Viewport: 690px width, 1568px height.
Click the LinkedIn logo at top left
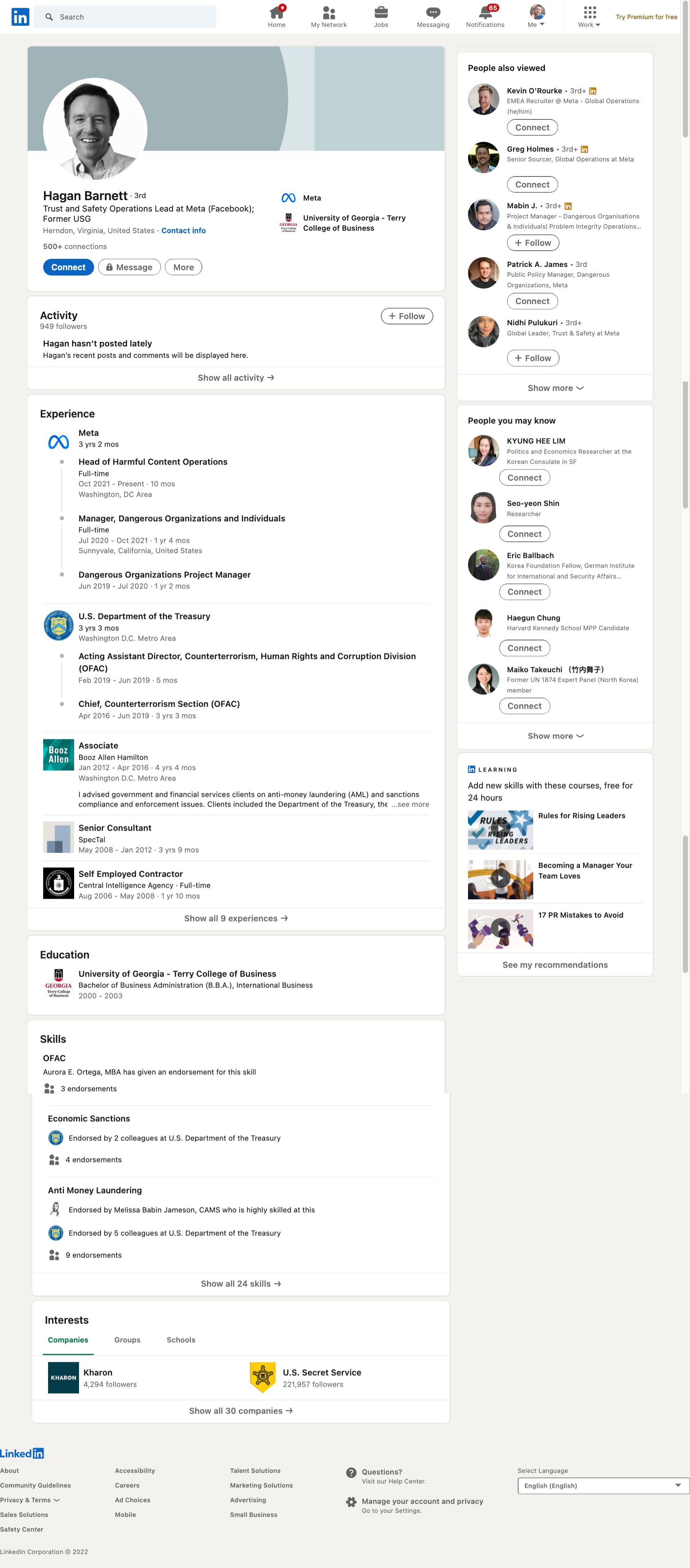tap(20, 17)
